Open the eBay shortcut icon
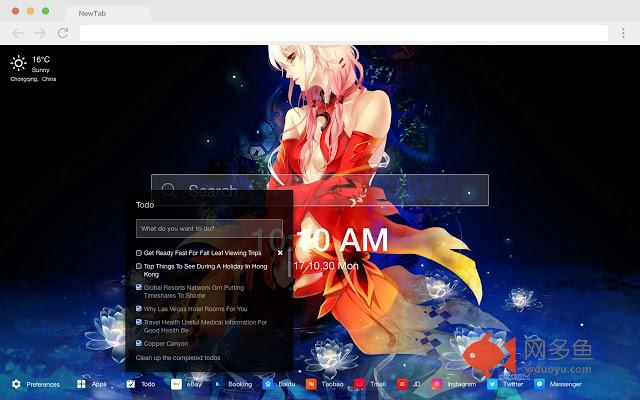This screenshot has width=640, height=400. [x=176, y=384]
